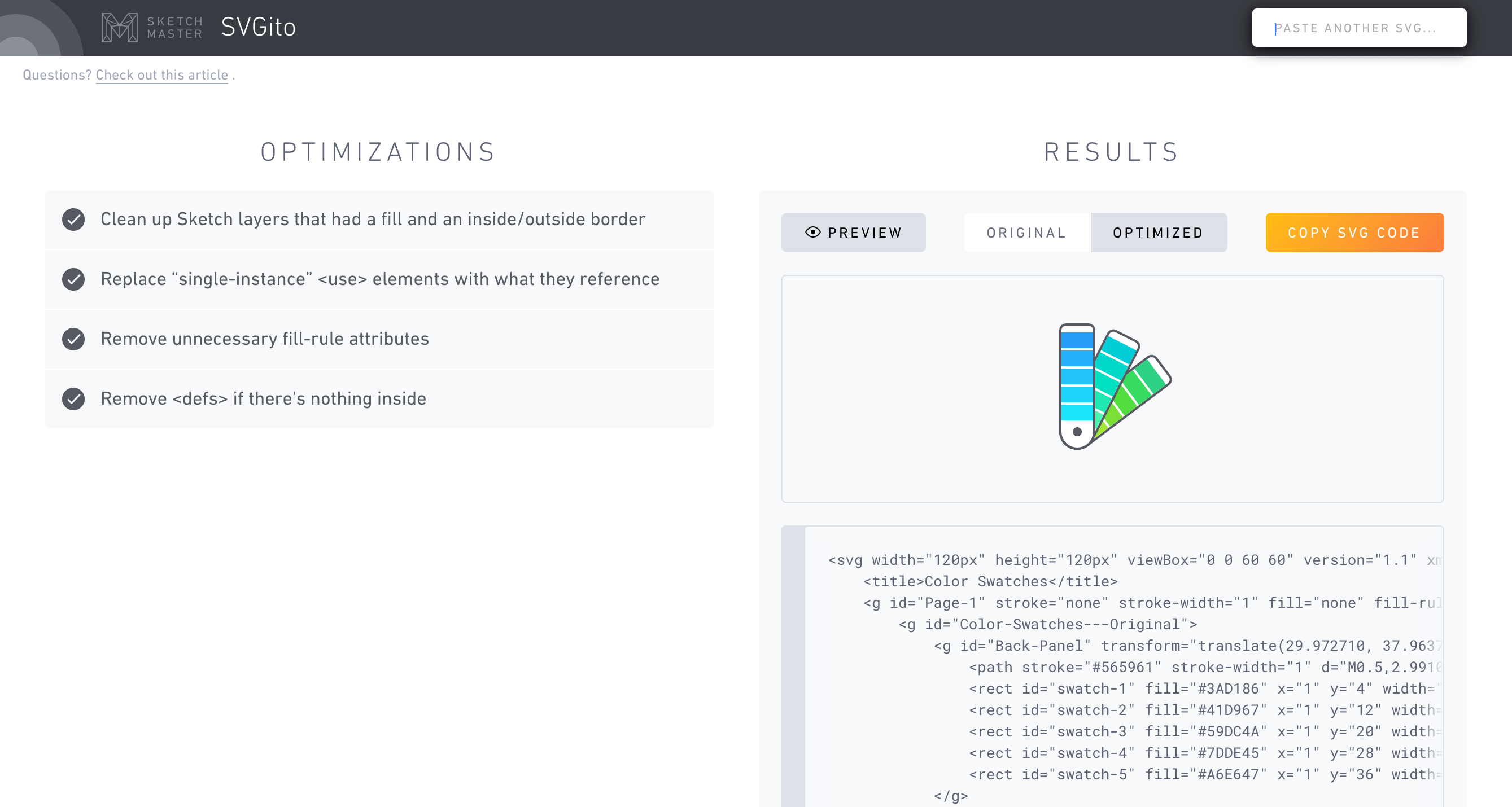Toggle 'Remove unnecessary fill-rule attributes' checkmark
Image resolution: width=1512 pixels, height=807 pixels.
click(73, 339)
